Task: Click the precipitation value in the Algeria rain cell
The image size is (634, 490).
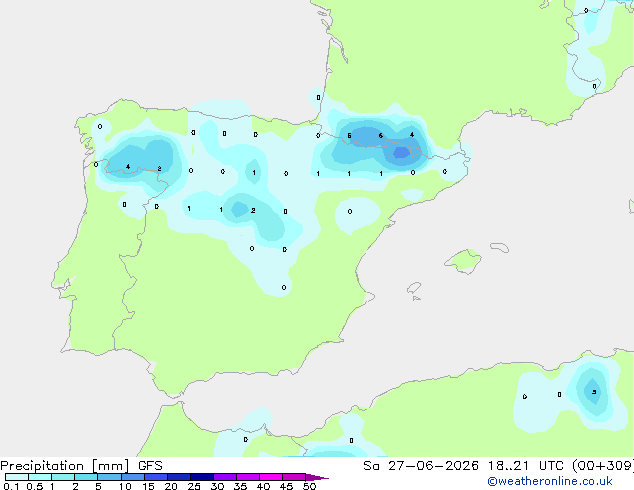Action: tap(594, 392)
